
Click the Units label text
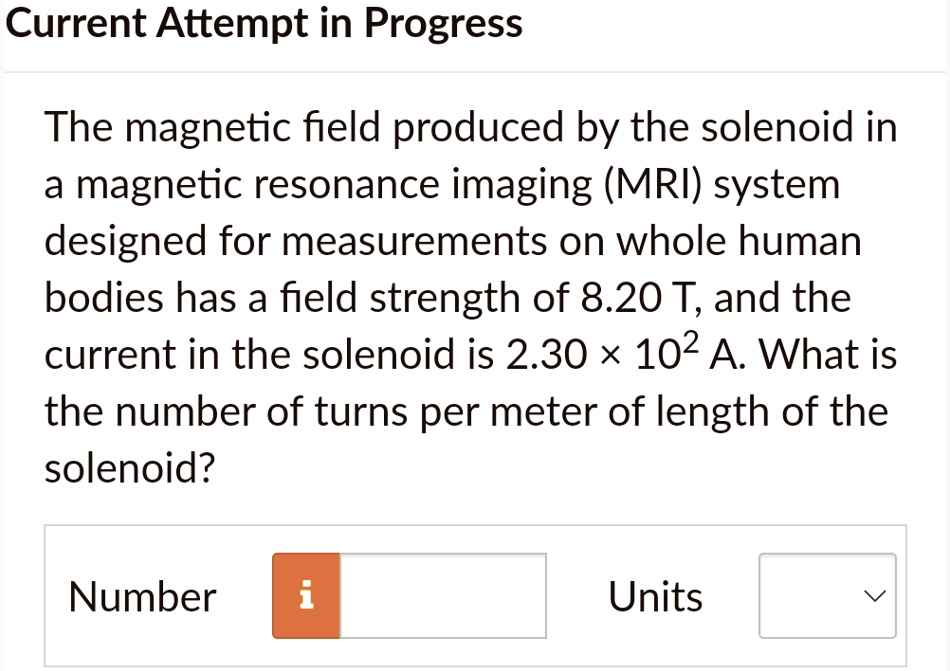tap(654, 596)
